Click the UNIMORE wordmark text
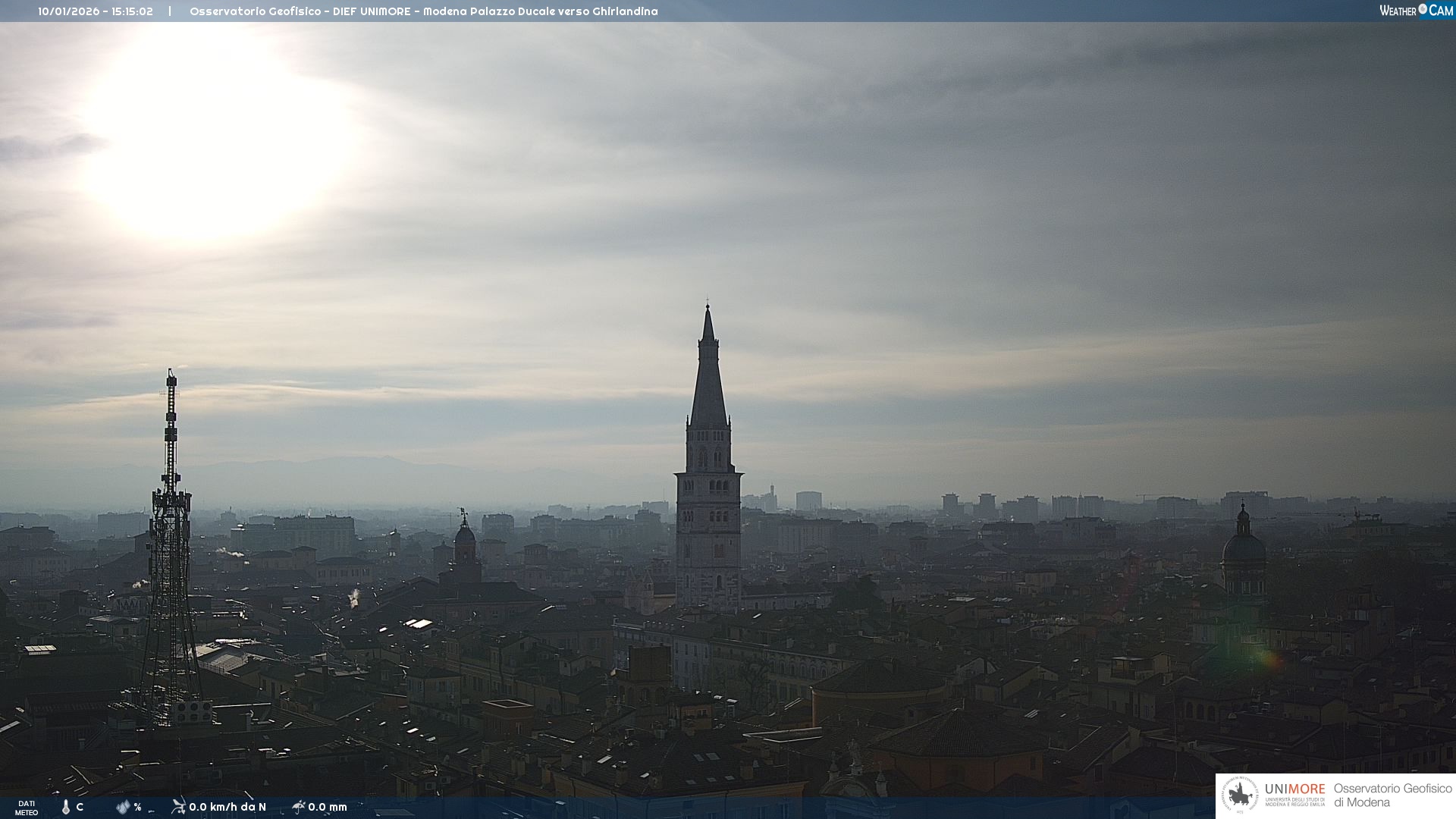Image resolution: width=1456 pixels, height=819 pixels. (1294, 789)
